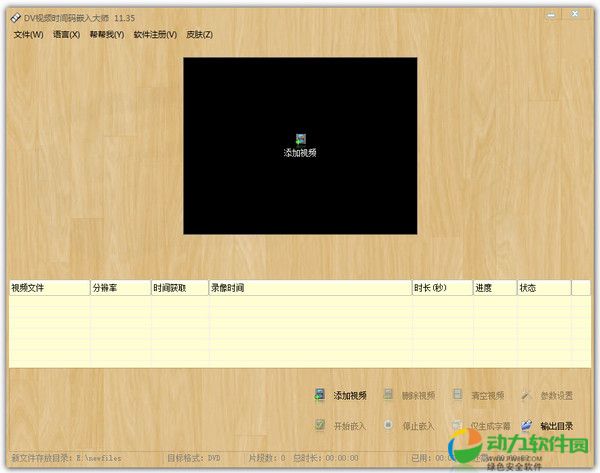This screenshot has height=473, width=600.
Task: Click the 视频文件 column header
Action: pyautogui.click(x=48, y=288)
